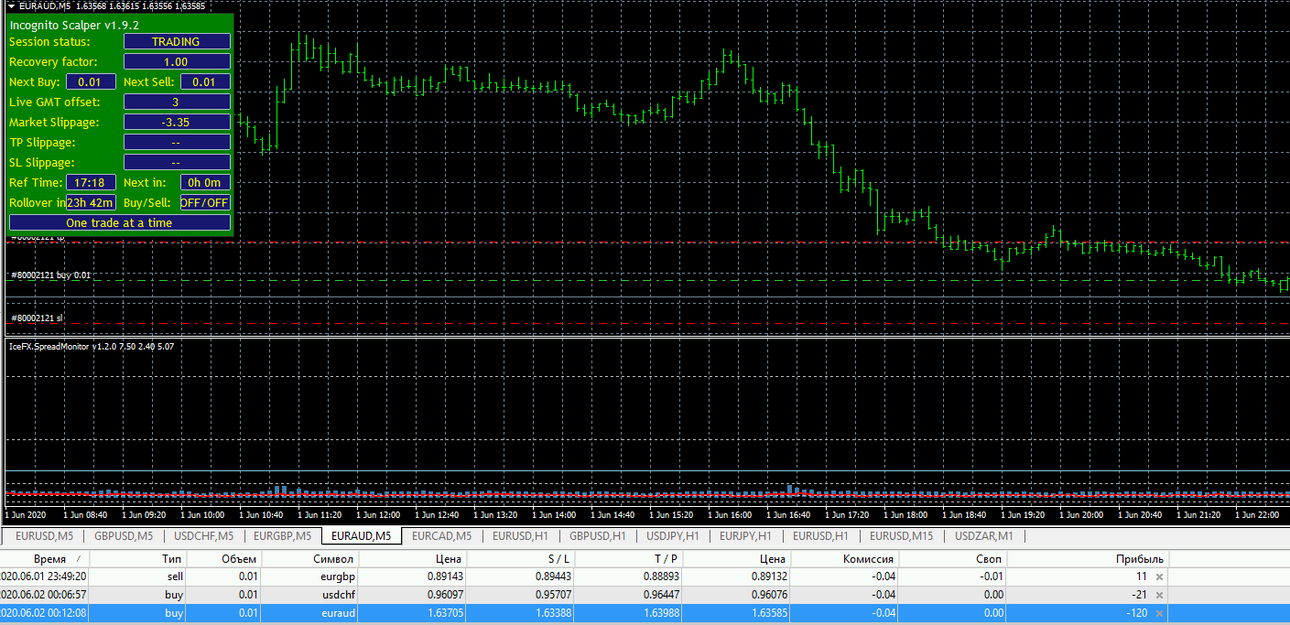This screenshot has width=1290, height=625.
Task: Click the TRADING session status button
Action: [177, 42]
